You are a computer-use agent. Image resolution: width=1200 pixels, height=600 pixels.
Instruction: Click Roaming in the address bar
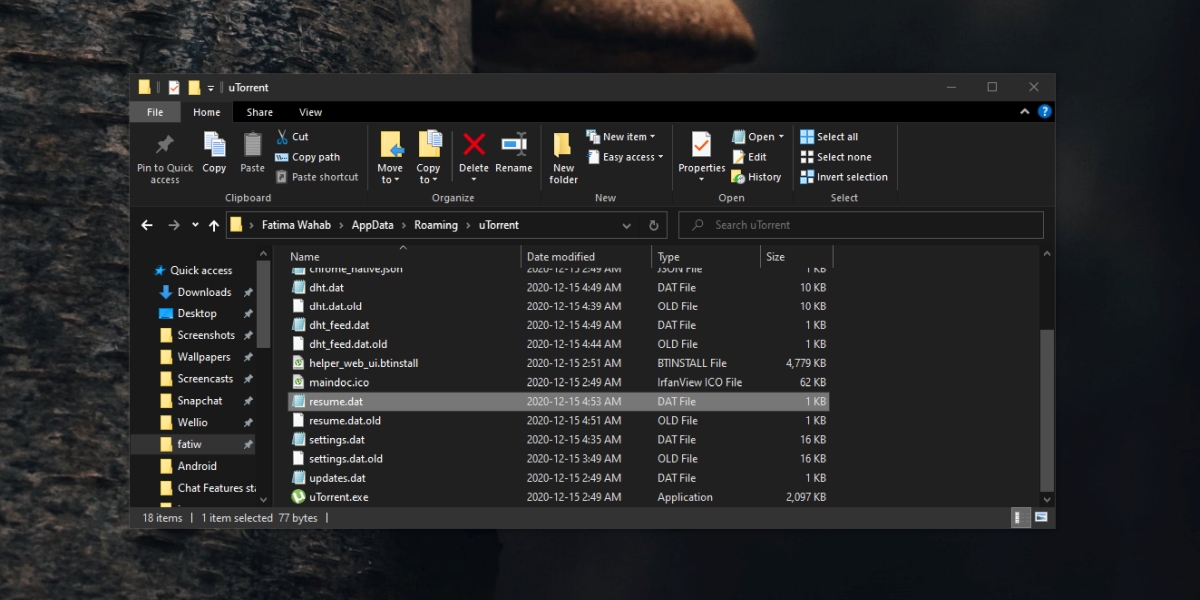click(436, 225)
